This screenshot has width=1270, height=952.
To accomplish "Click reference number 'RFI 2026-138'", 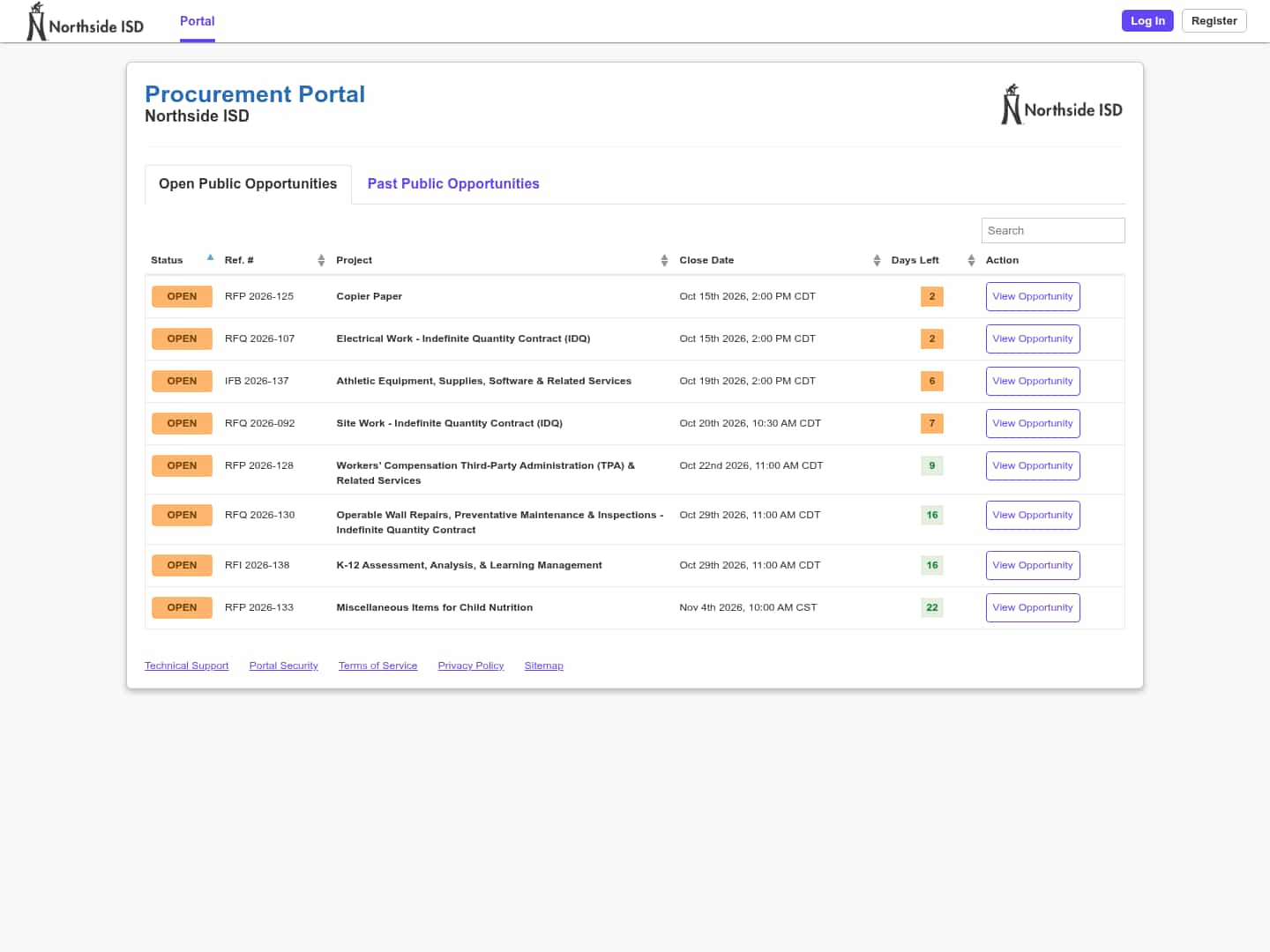I will pyautogui.click(x=257, y=565).
